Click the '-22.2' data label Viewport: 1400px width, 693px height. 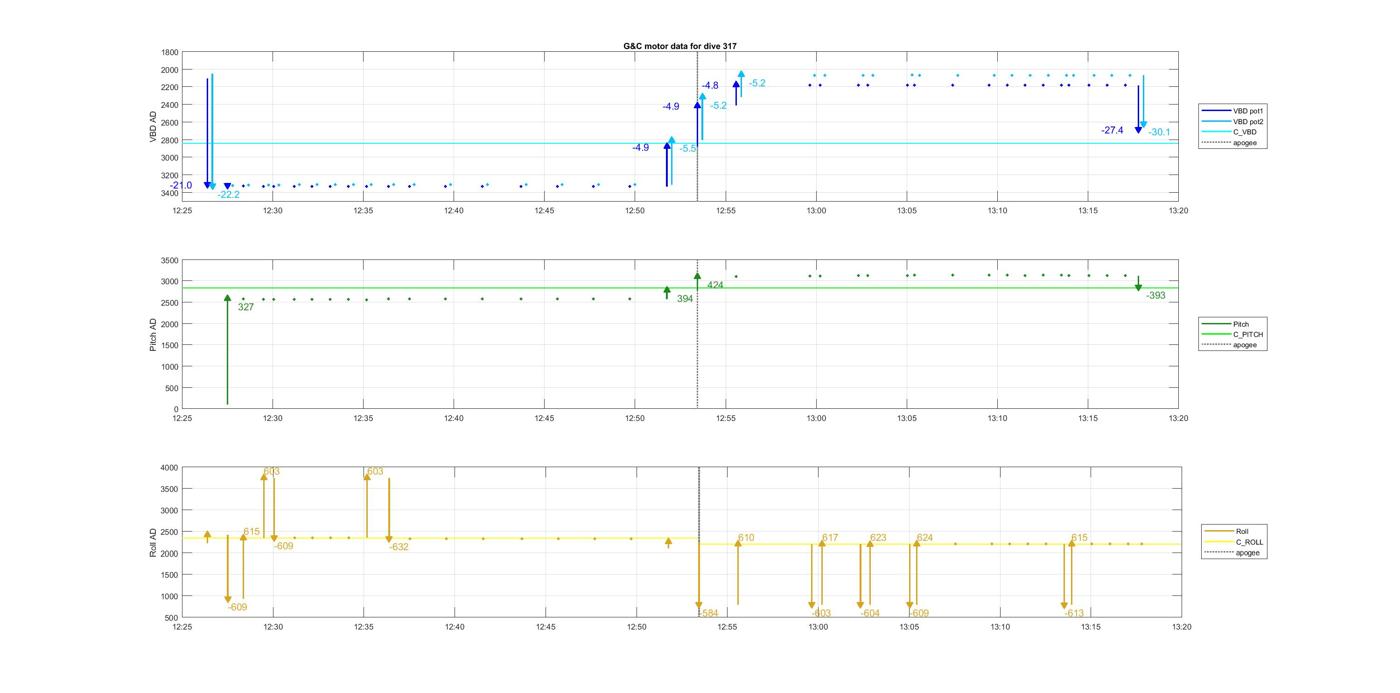tap(228, 195)
